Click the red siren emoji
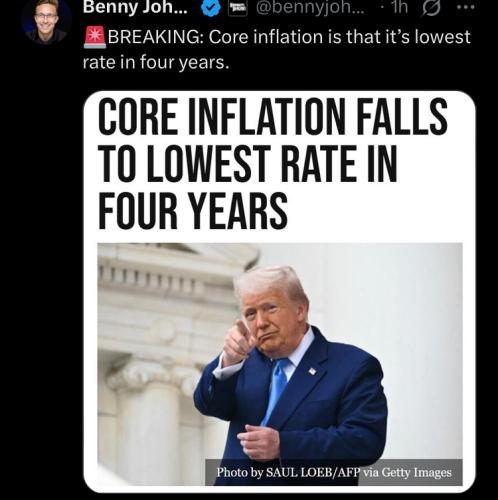The height and width of the screenshot is (500, 498). (x=94, y=38)
